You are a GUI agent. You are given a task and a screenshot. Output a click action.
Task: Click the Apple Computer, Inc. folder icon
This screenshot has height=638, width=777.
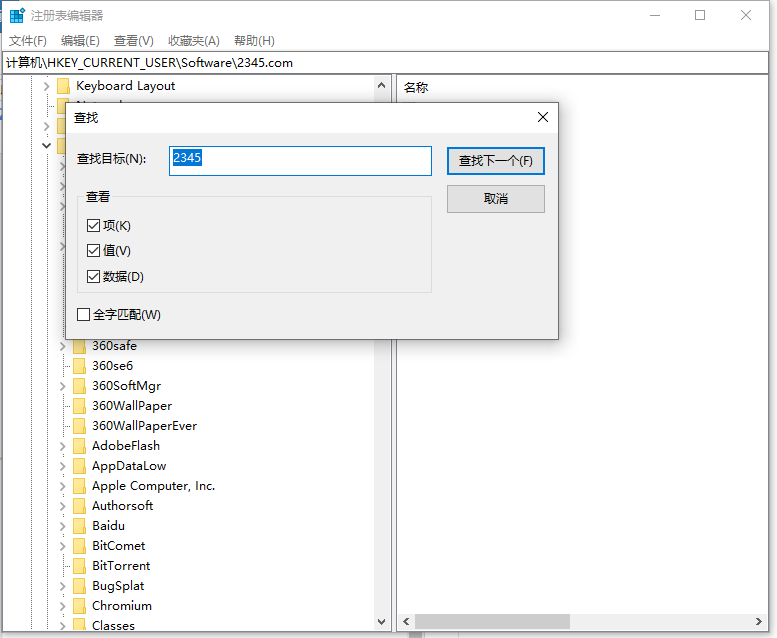[79, 486]
